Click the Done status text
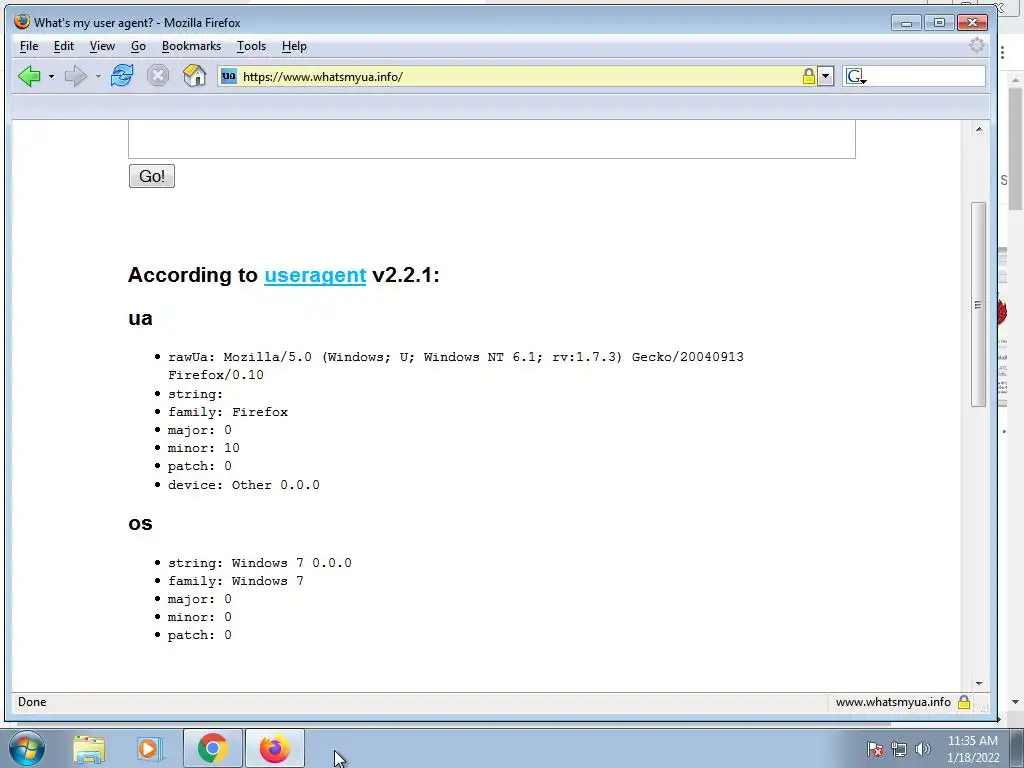The height and width of the screenshot is (768, 1024). (x=32, y=702)
